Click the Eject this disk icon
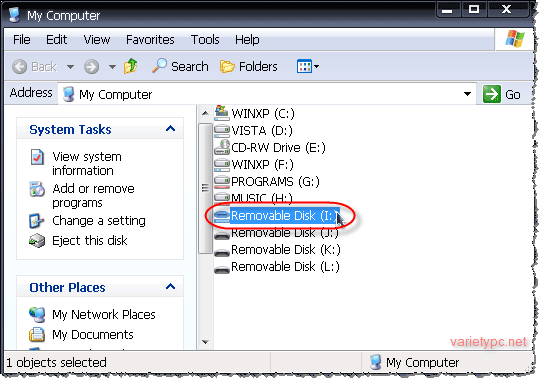539x378 pixels. click(x=37, y=241)
